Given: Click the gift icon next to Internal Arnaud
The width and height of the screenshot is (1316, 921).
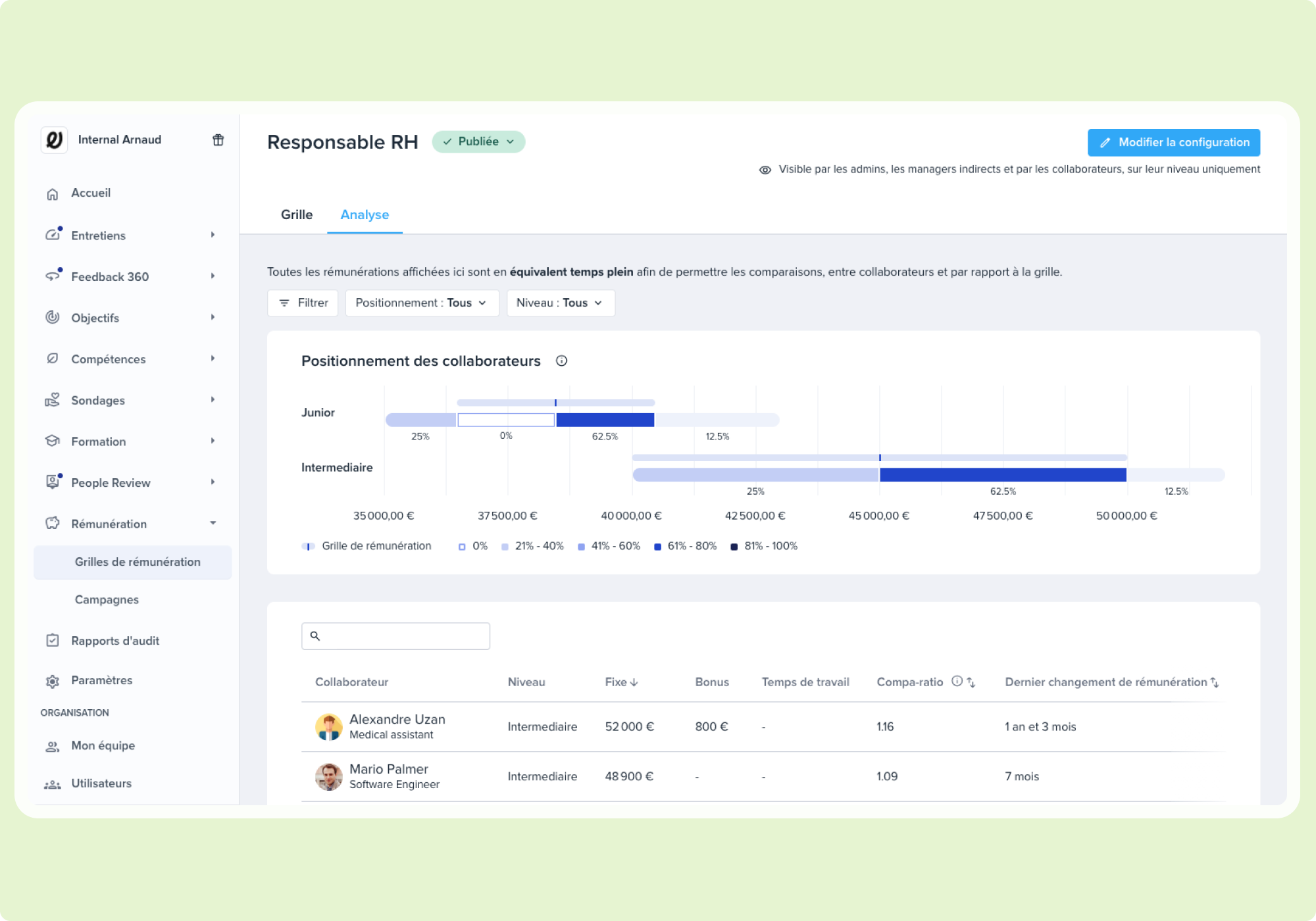Looking at the screenshot, I should coord(218,139).
